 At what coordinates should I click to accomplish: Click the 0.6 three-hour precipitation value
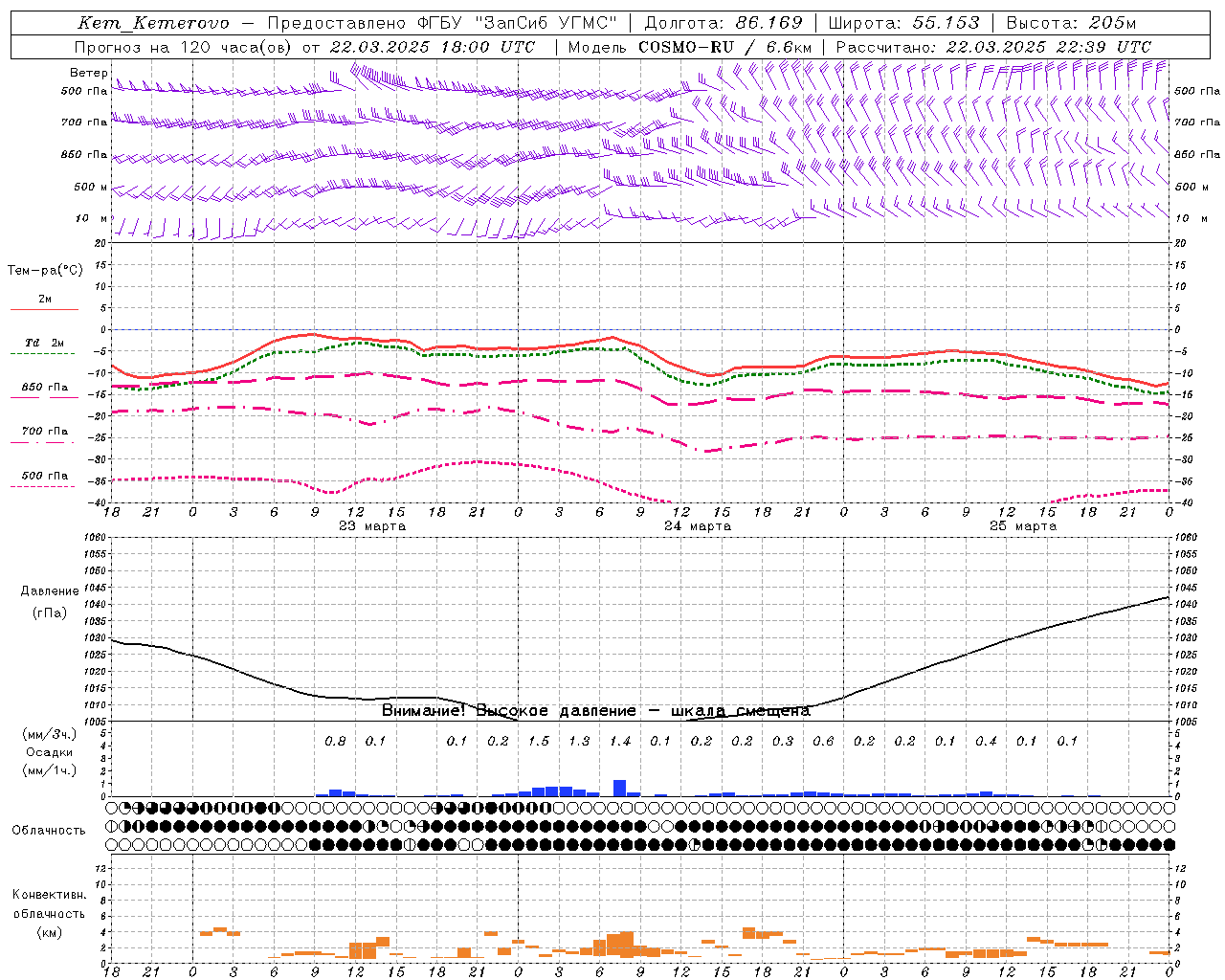pyautogui.click(x=823, y=742)
